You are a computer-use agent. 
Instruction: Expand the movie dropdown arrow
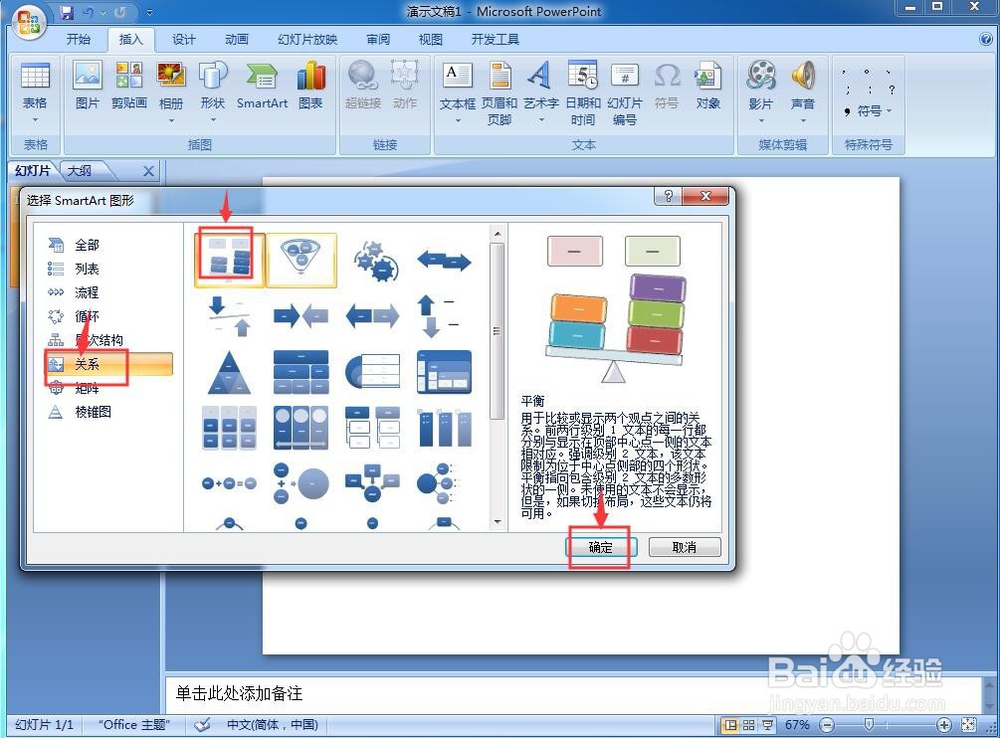click(761, 120)
